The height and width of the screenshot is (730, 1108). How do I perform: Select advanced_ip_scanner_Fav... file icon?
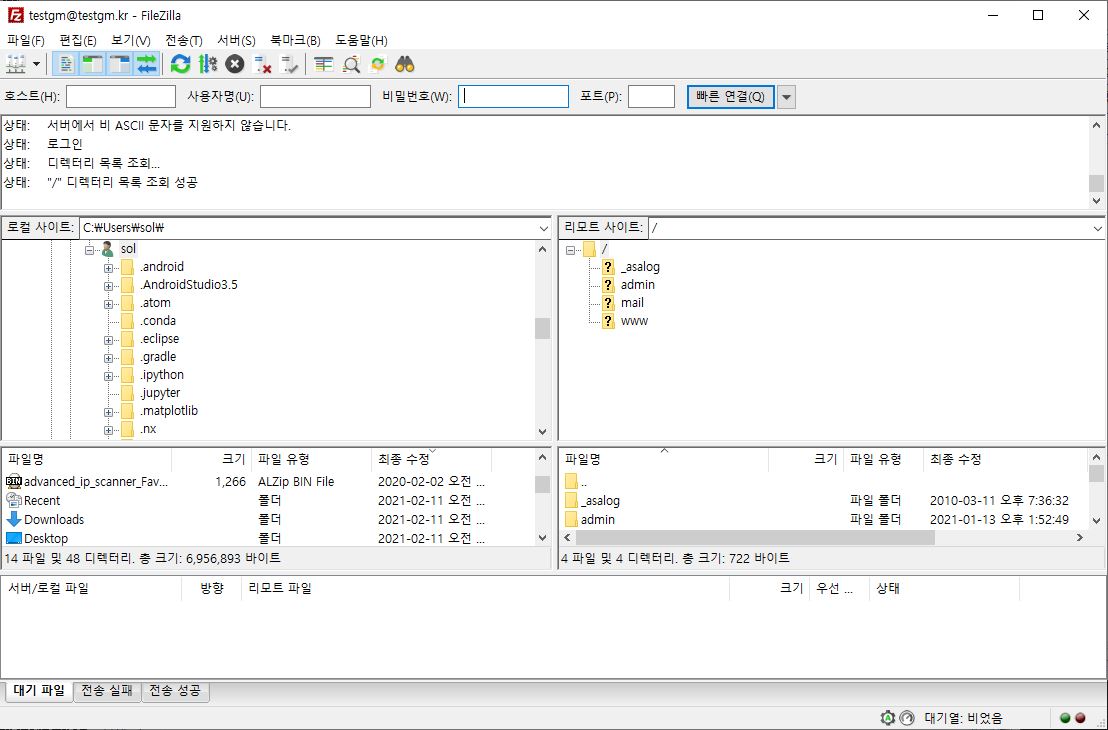(x=13, y=482)
